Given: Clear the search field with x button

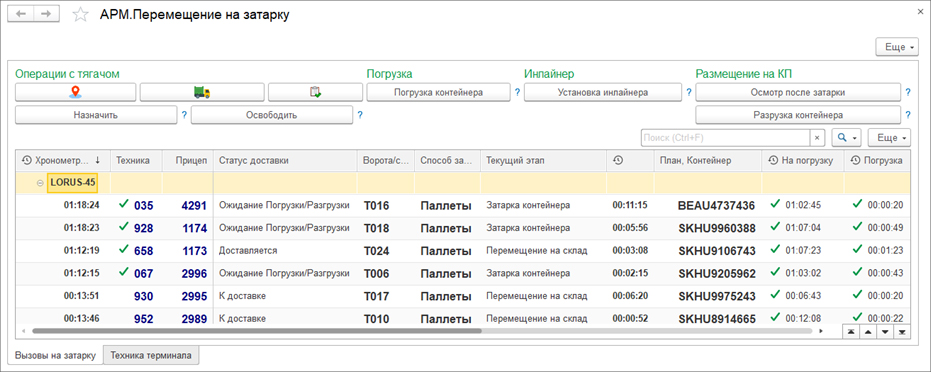Looking at the screenshot, I should pyautogui.click(x=817, y=138).
